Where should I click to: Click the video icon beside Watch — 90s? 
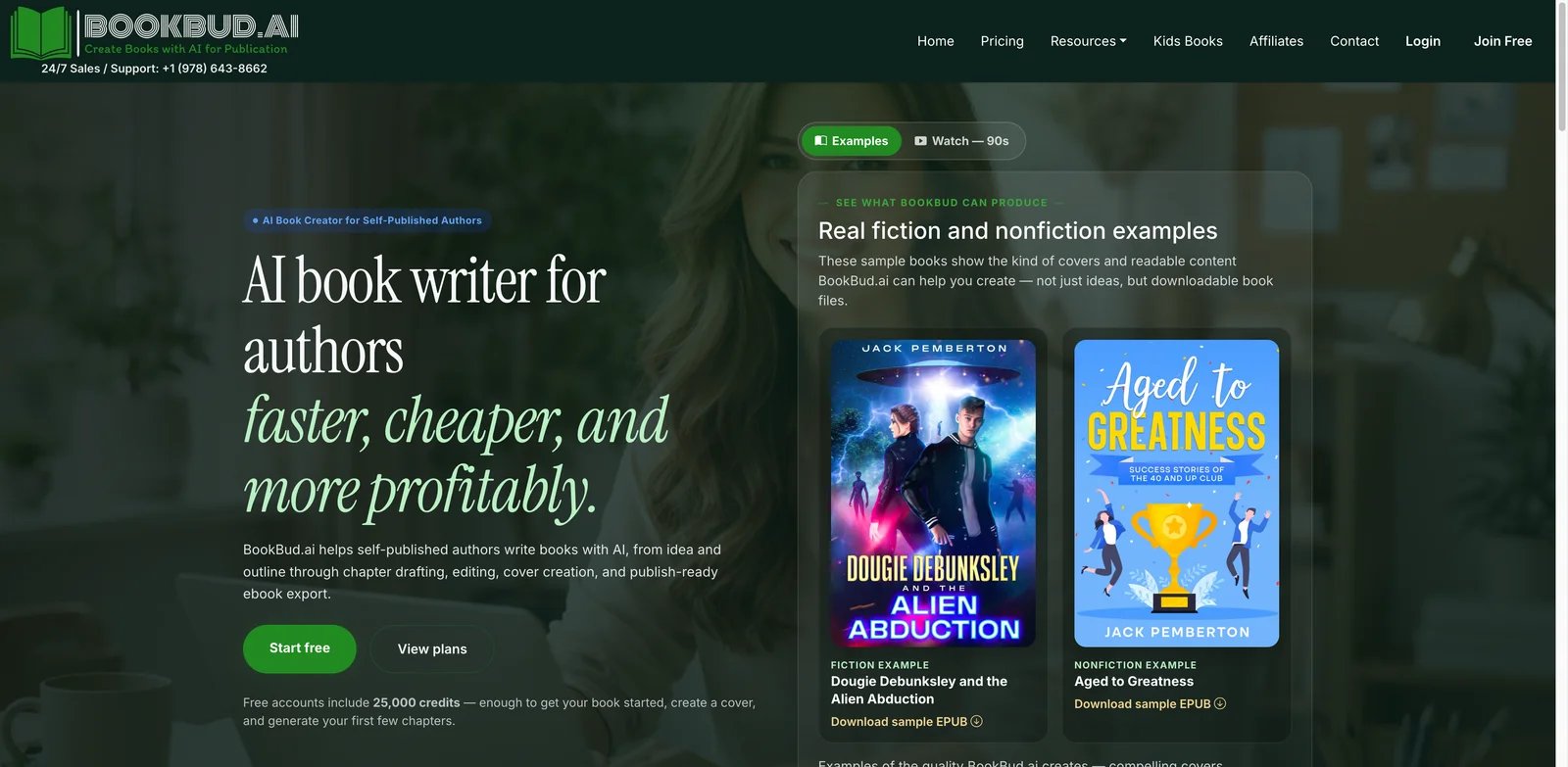(x=920, y=141)
